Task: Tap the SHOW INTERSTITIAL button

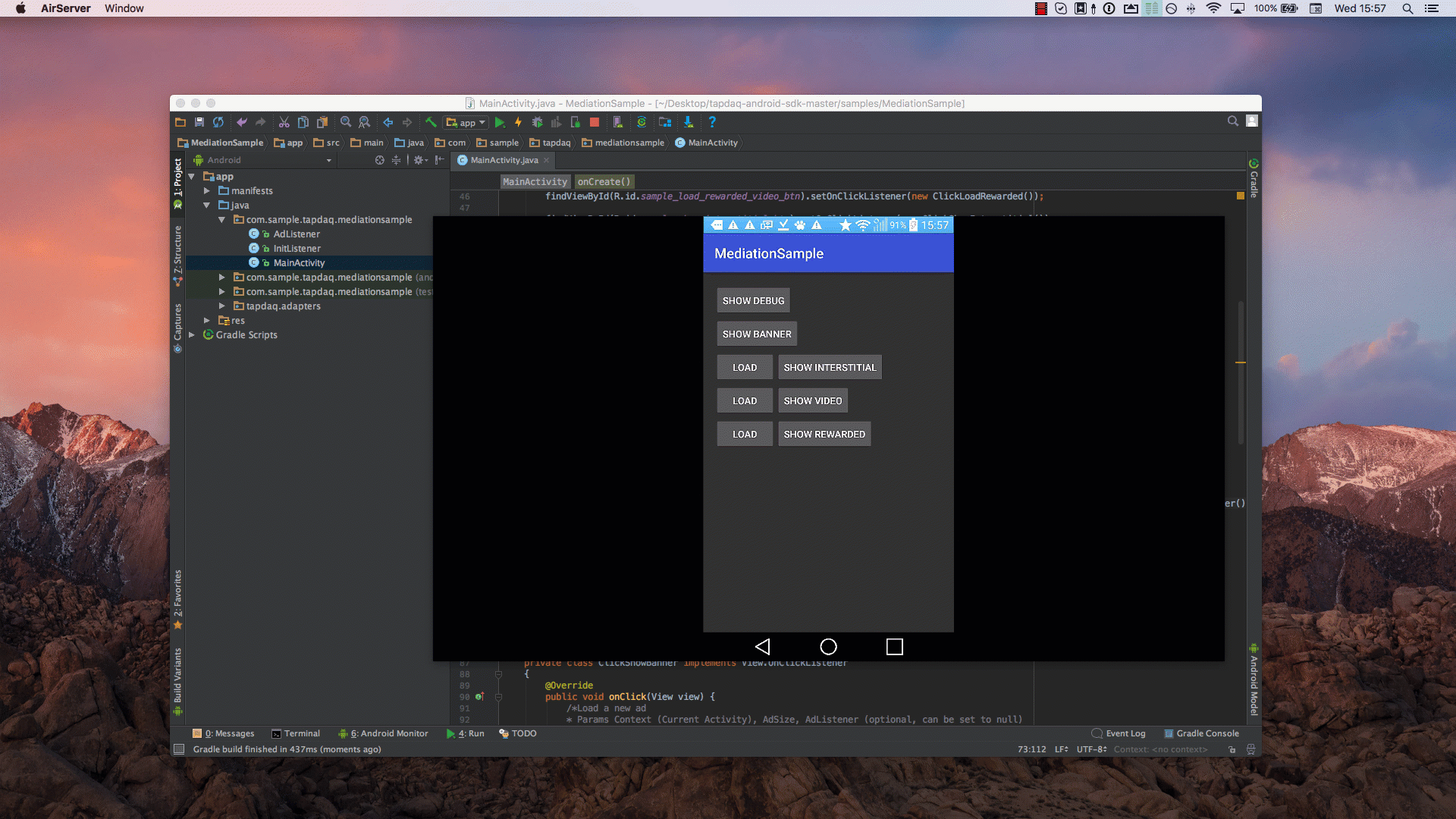Action: (830, 367)
